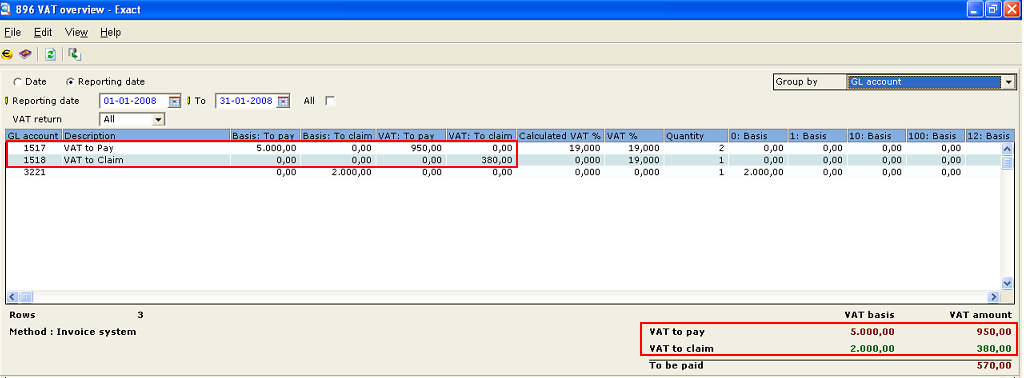Select the VAT to Claim row description
The image size is (1024, 378).
(x=94, y=160)
